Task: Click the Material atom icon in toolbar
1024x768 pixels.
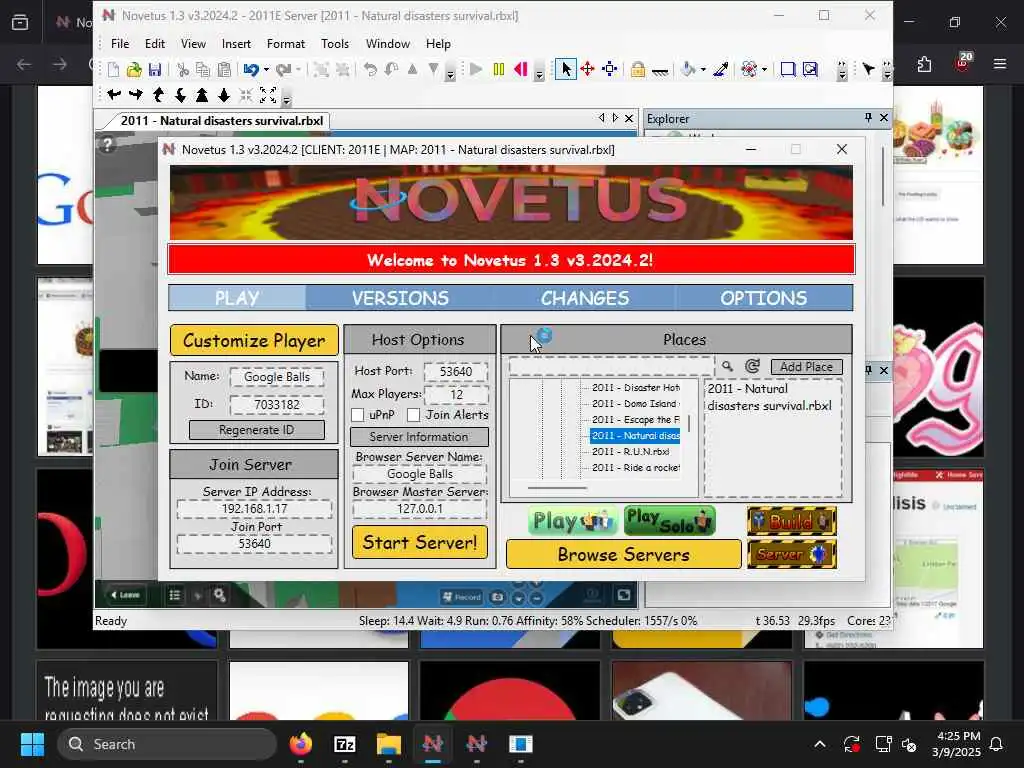Action: 749,69
